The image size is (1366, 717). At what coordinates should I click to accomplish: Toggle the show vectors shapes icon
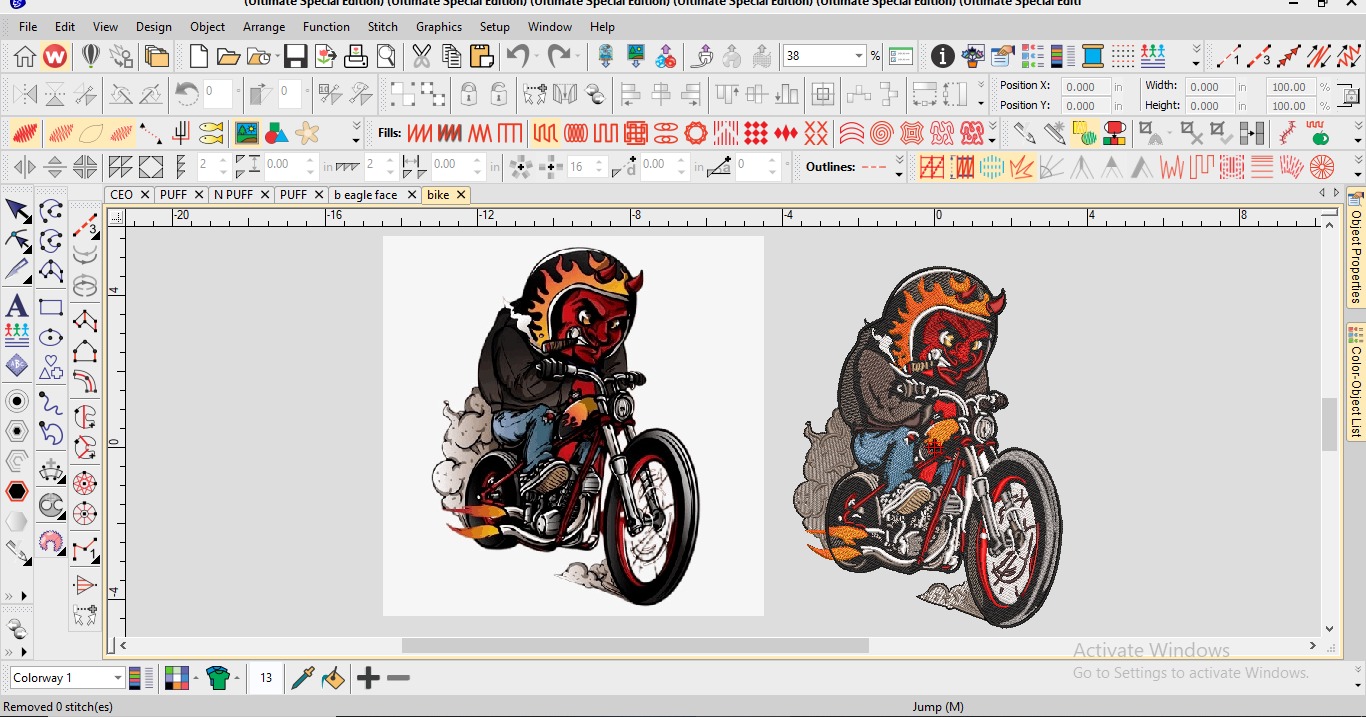click(x=277, y=132)
